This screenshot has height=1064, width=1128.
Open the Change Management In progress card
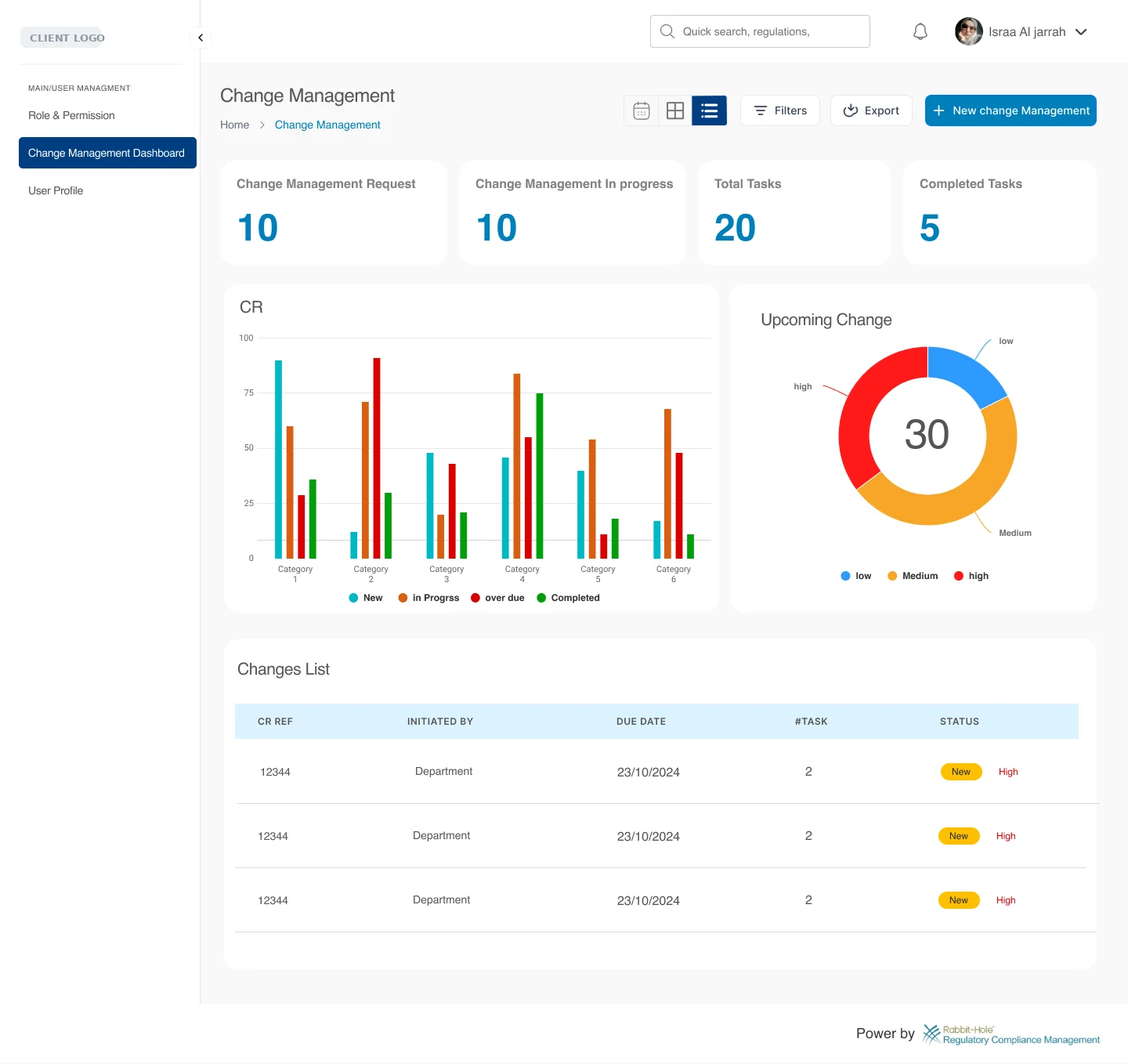point(573,212)
